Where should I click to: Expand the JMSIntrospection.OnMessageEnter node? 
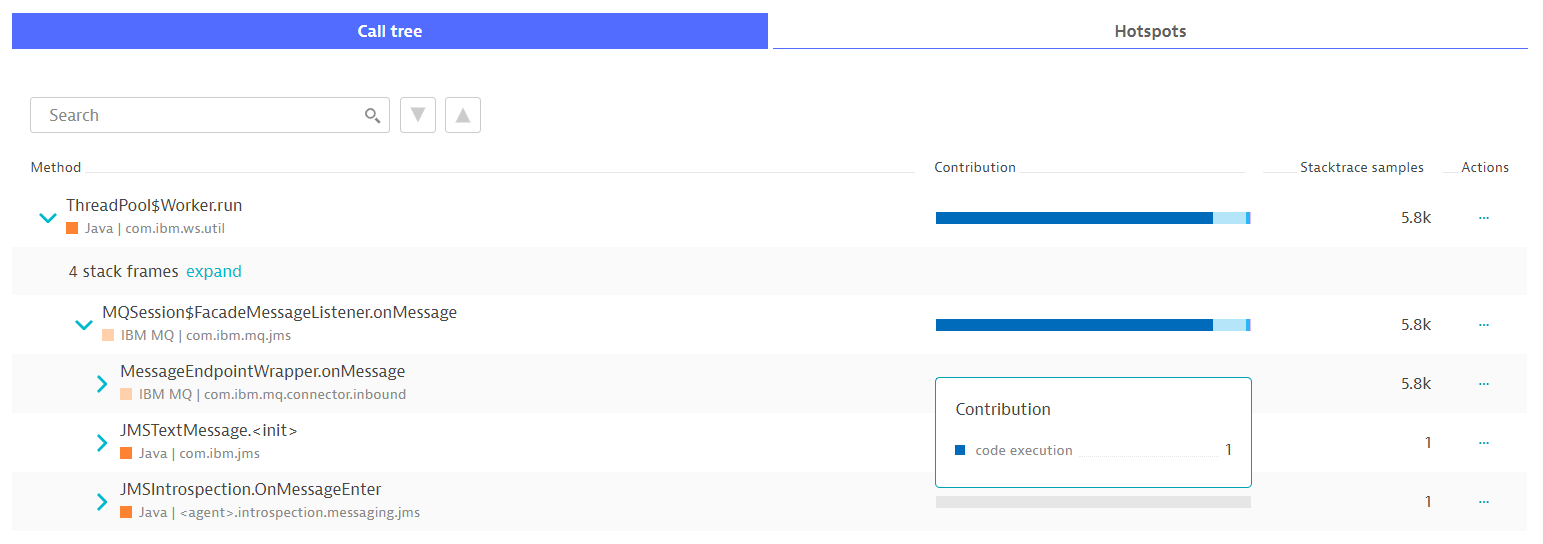click(x=102, y=502)
